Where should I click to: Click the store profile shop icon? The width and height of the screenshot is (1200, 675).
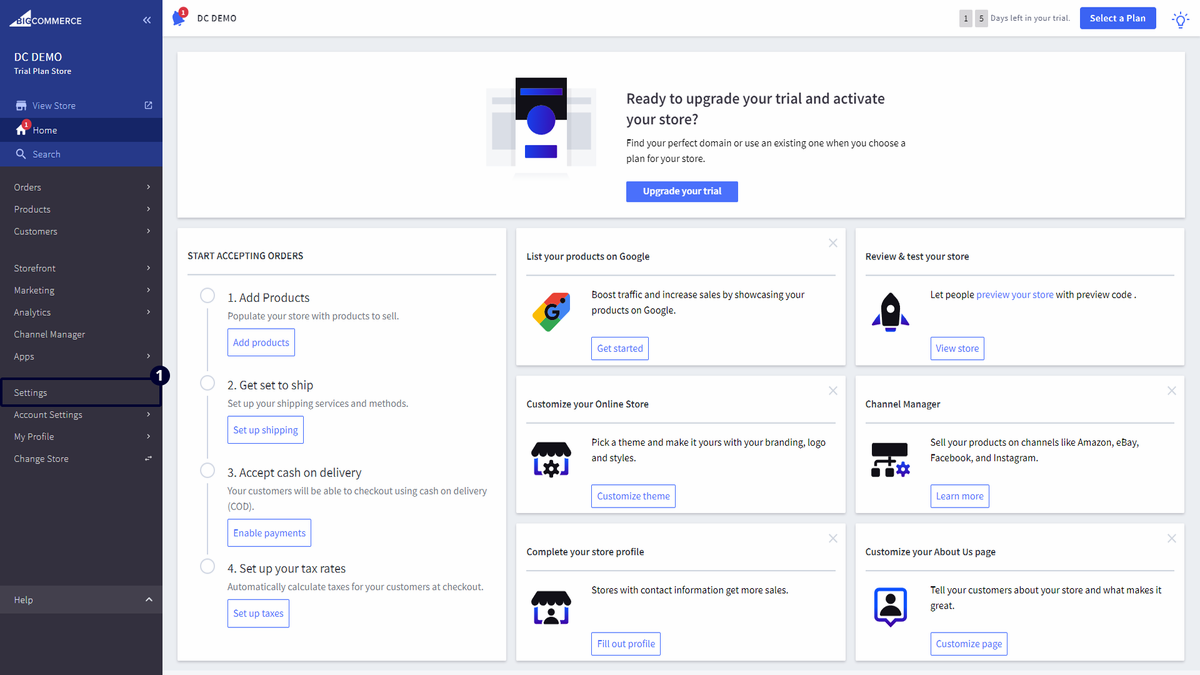551,607
